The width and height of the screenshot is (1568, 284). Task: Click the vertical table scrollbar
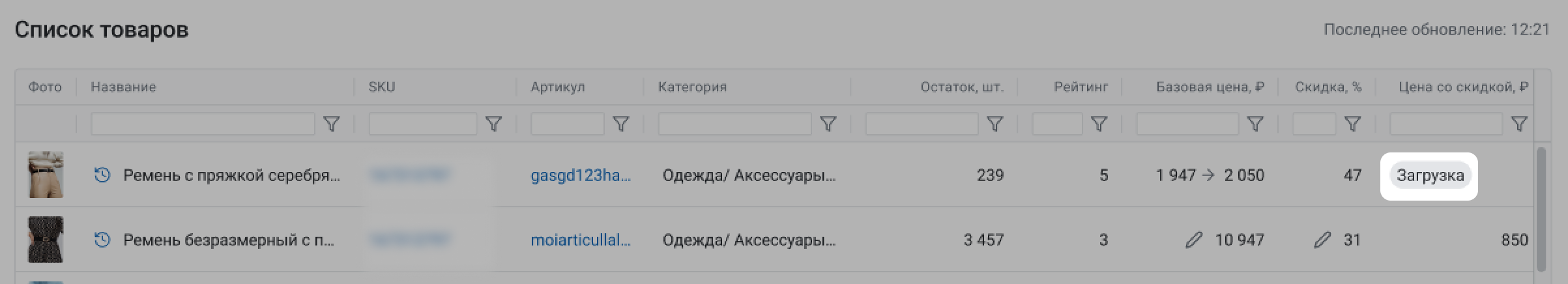point(1541,208)
